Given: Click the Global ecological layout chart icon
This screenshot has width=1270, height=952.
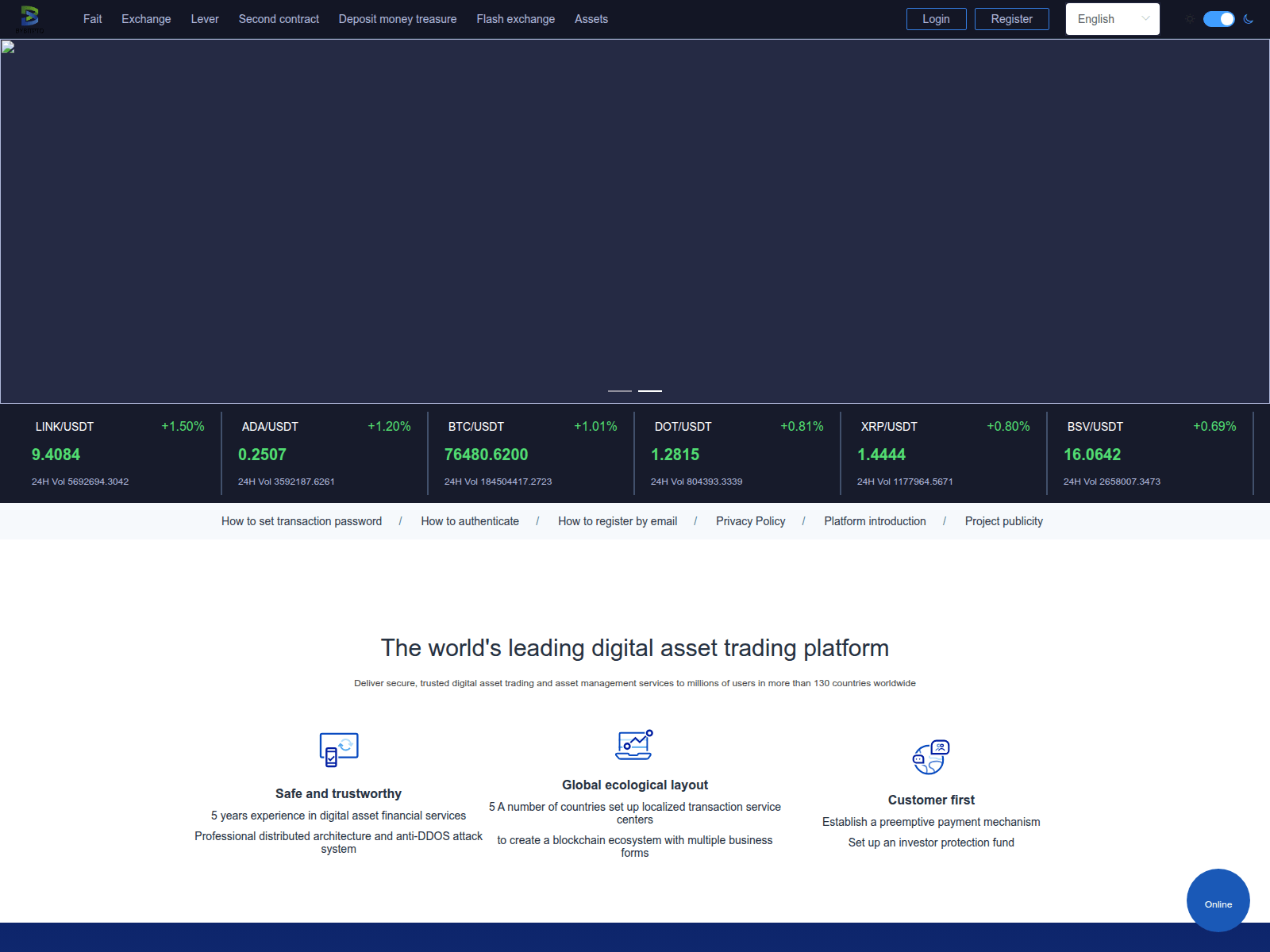Looking at the screenshot, I should coord(635,744).
